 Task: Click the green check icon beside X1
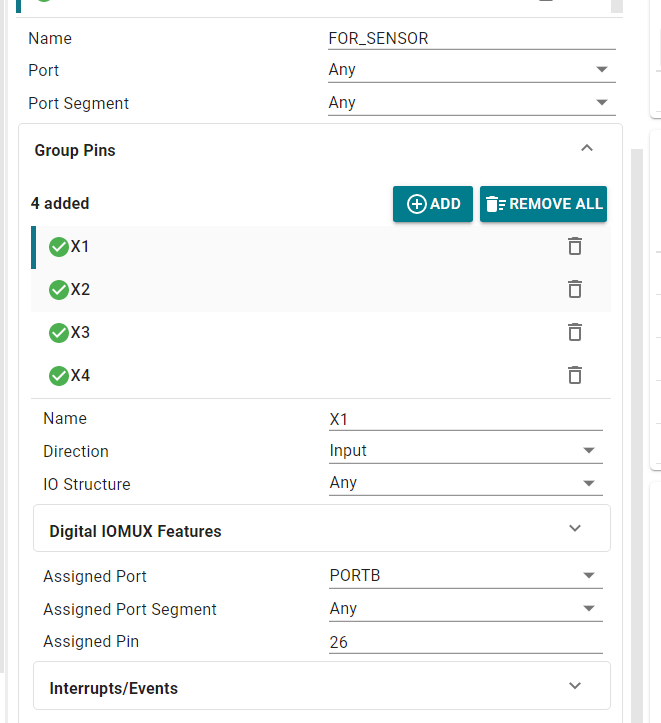click(x=59, y=247)
